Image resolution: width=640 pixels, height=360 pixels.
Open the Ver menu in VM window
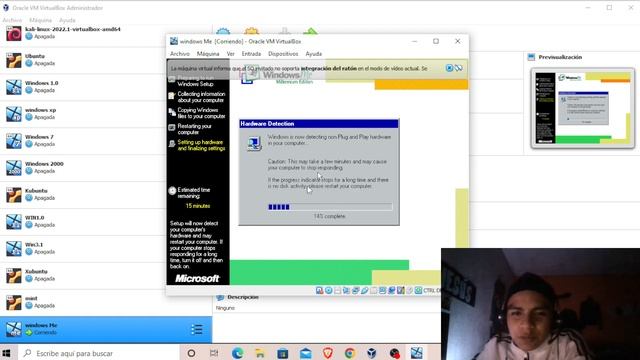click(x=231, y=53)
